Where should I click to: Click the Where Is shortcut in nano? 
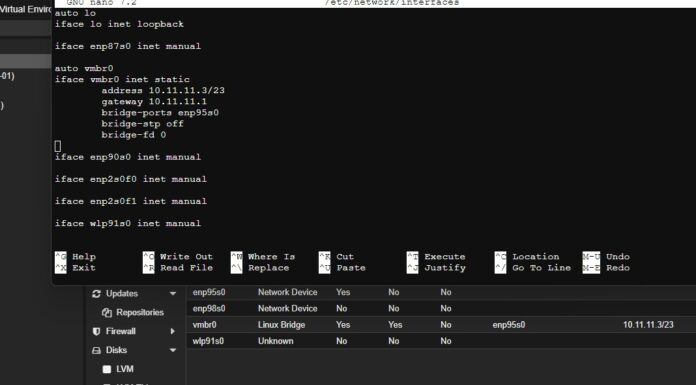point(263,257)
